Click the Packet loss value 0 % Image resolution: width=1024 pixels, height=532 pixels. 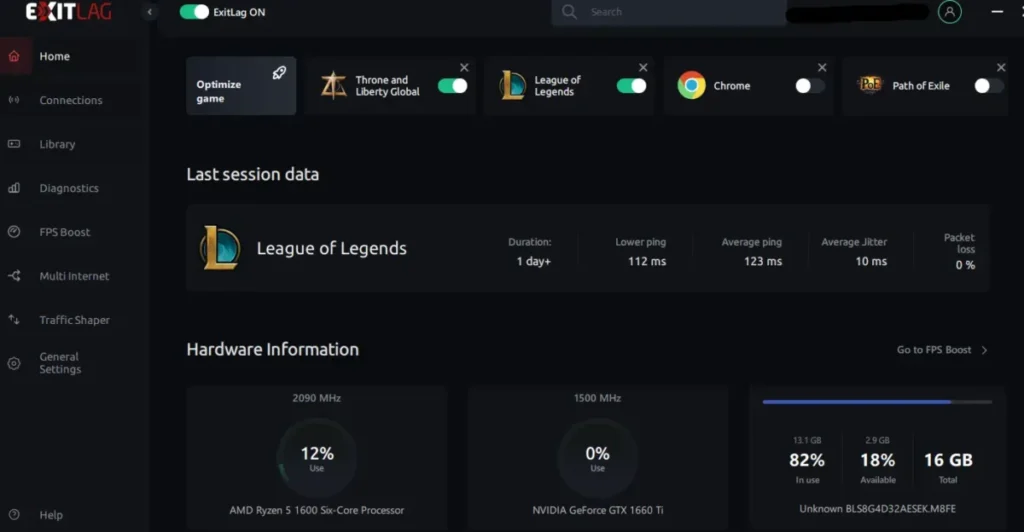pos(965,264)
